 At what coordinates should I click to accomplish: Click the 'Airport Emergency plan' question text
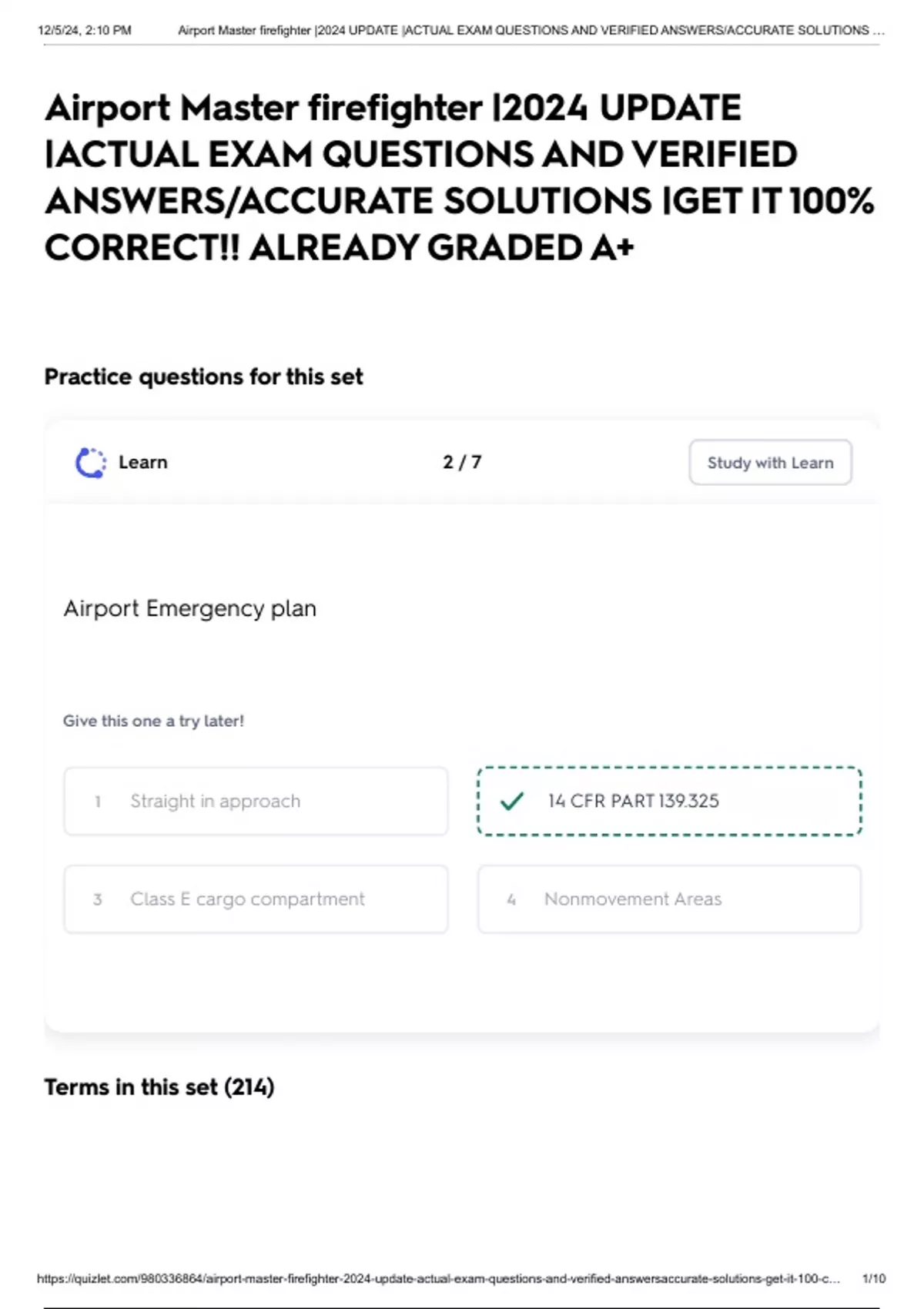189,608
